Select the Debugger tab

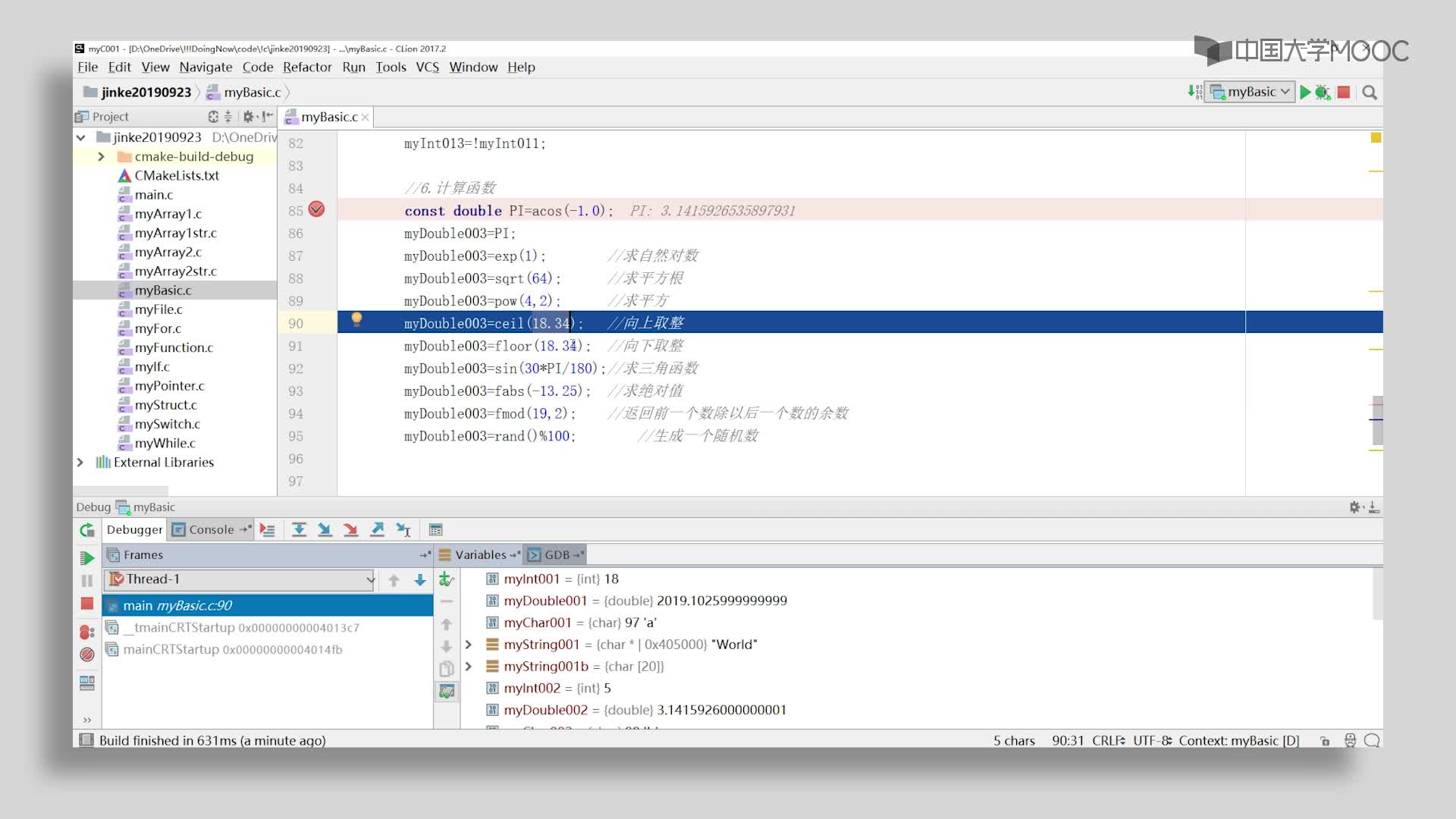point(134,530)
